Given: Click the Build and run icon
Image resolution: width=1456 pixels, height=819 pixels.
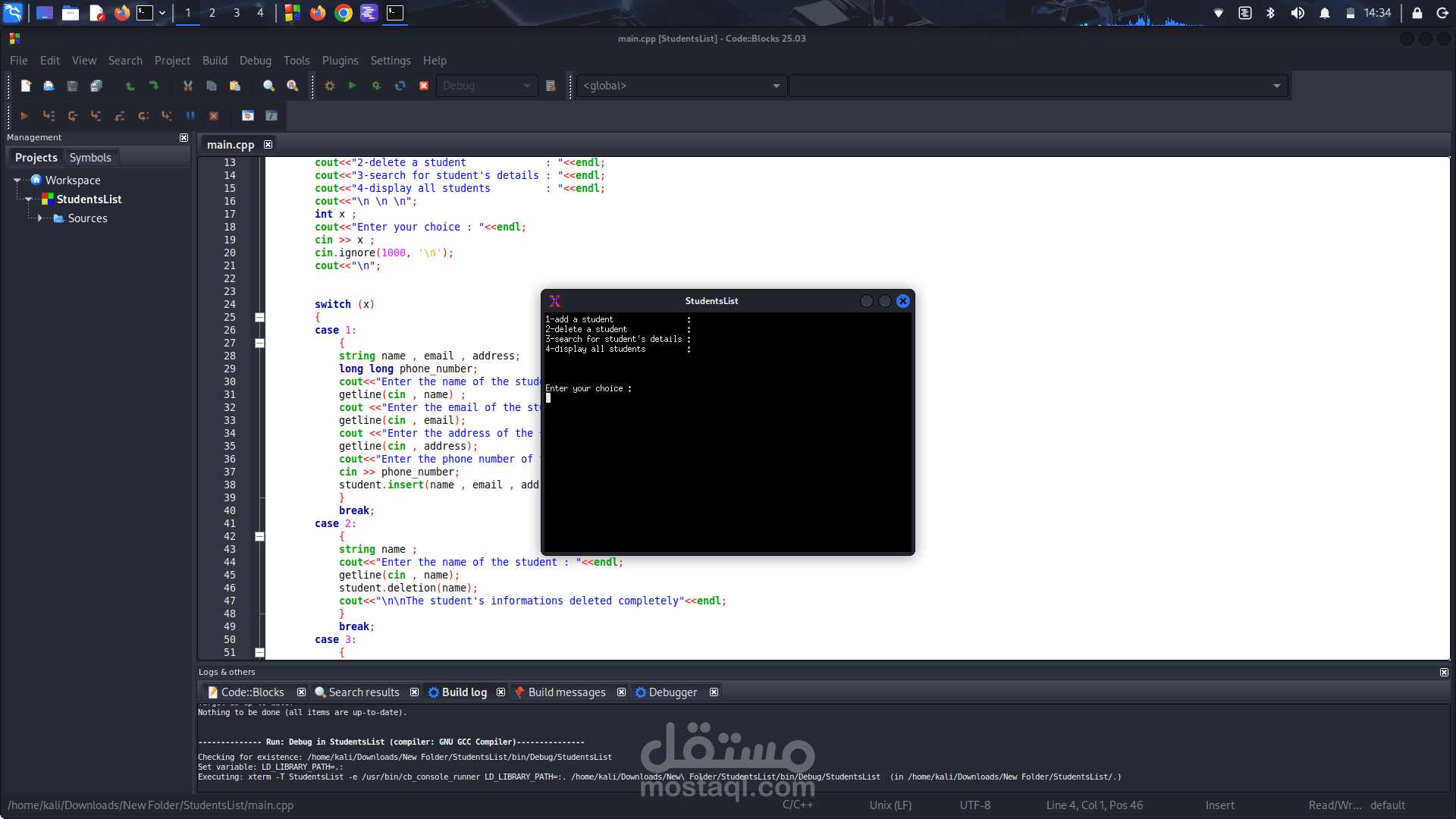Looking at the screenshot, I should tap(376, 86).
